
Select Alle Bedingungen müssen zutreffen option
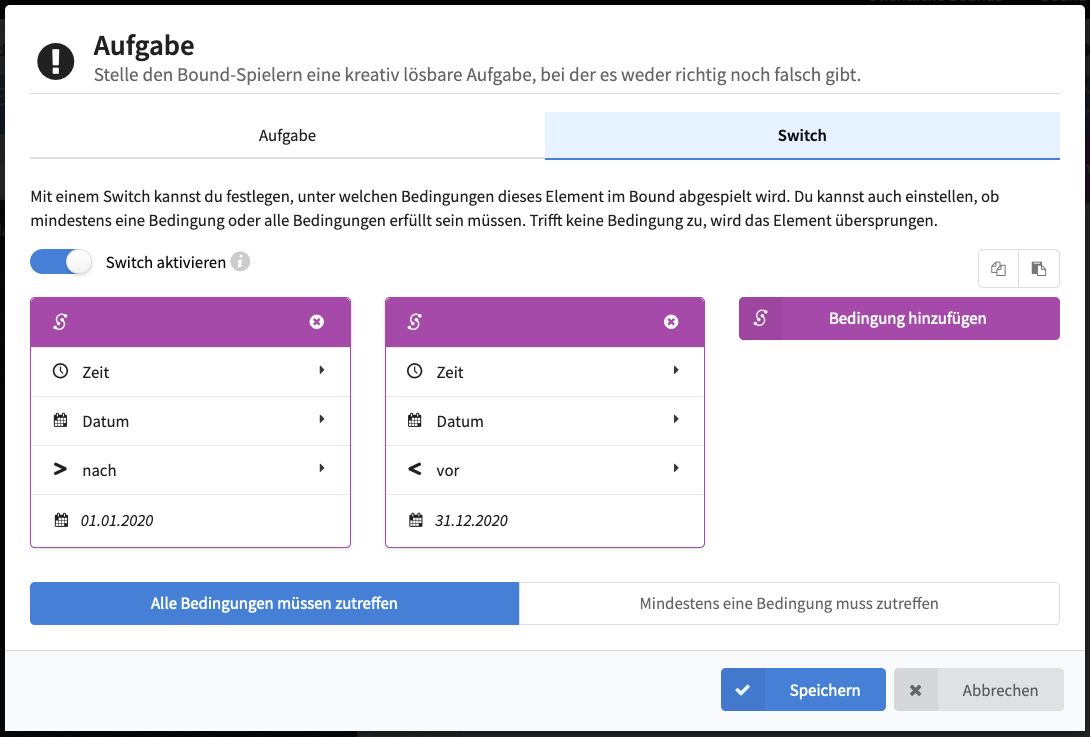(275, 604)
